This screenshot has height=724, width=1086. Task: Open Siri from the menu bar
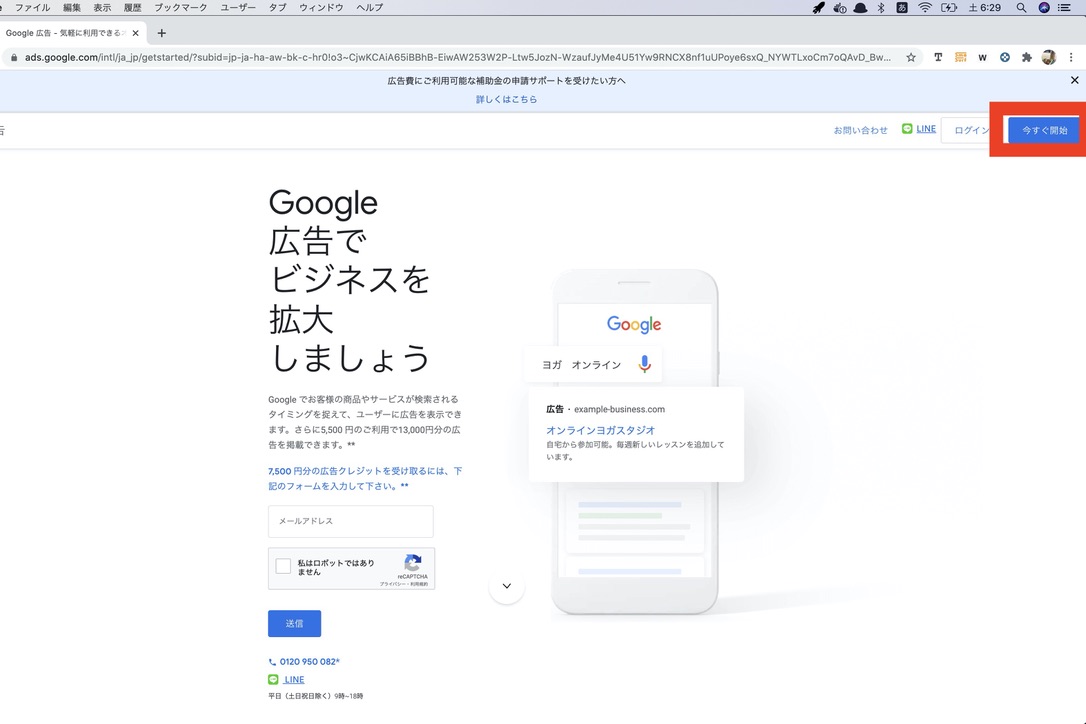(1044, 8)
